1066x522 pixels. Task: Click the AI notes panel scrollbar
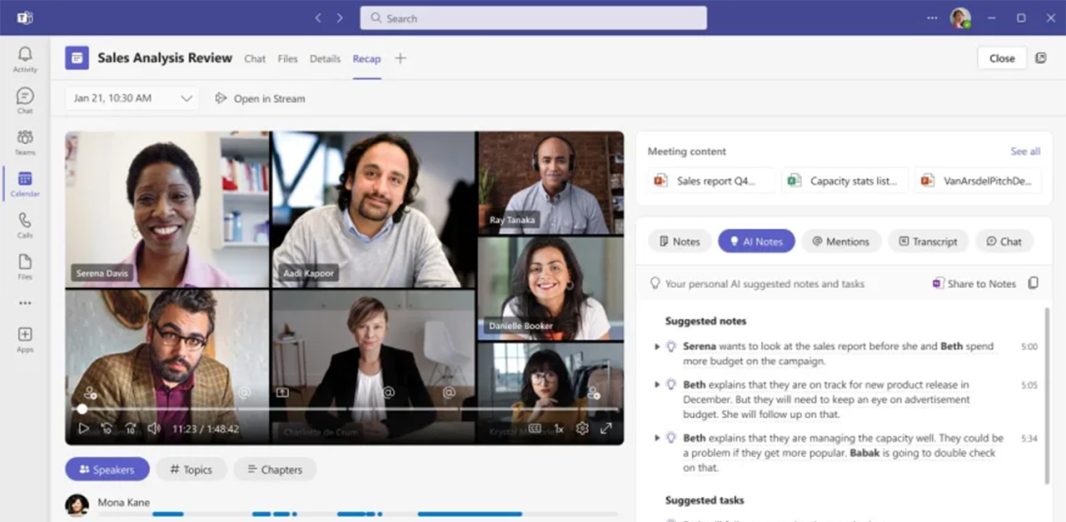pyautogui.click(x=1048, y=396)
